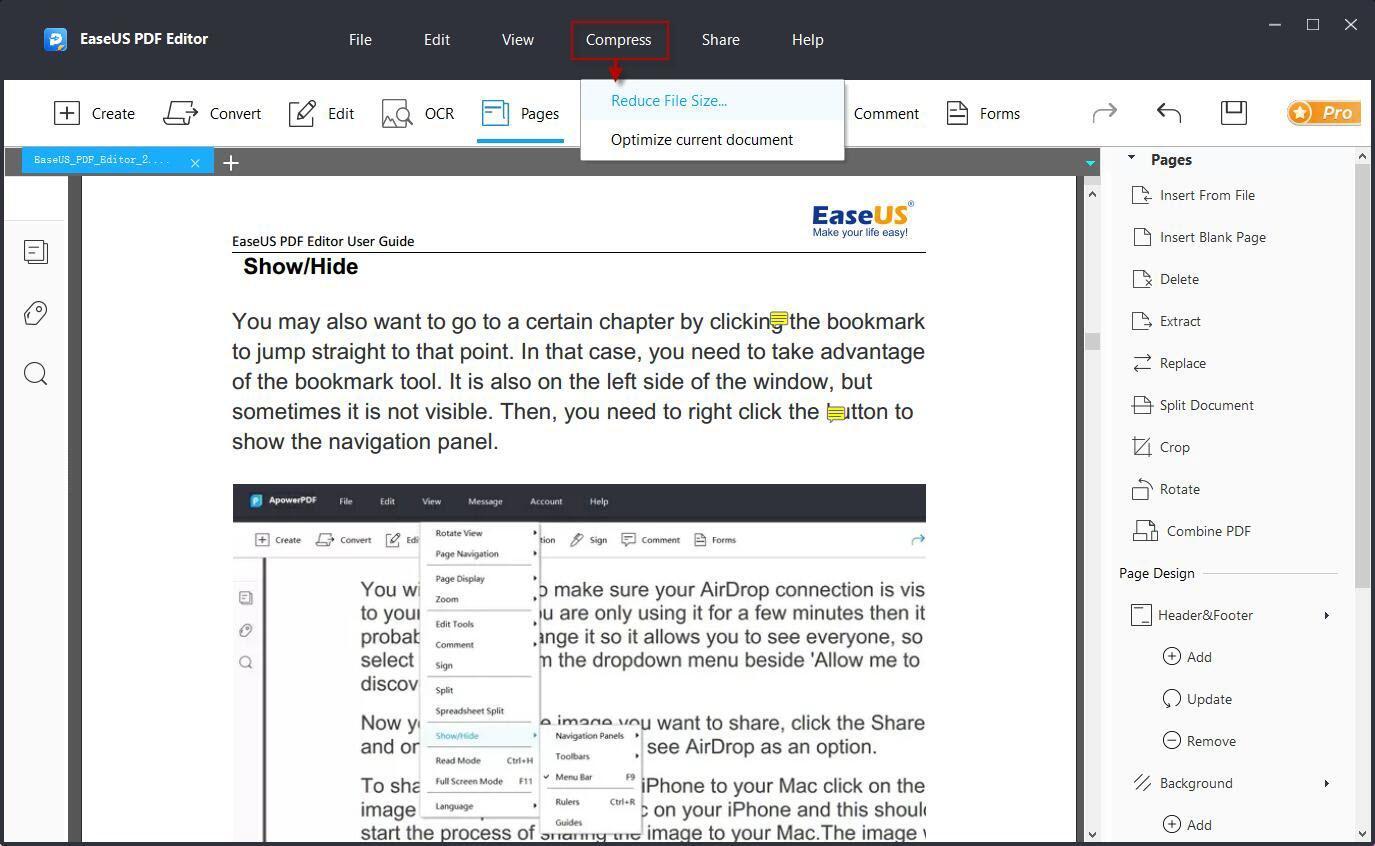Image resolution: width=1375 pixels, height=846 pixels.
Task: Click Delete page option
Action: [1166, 279]
